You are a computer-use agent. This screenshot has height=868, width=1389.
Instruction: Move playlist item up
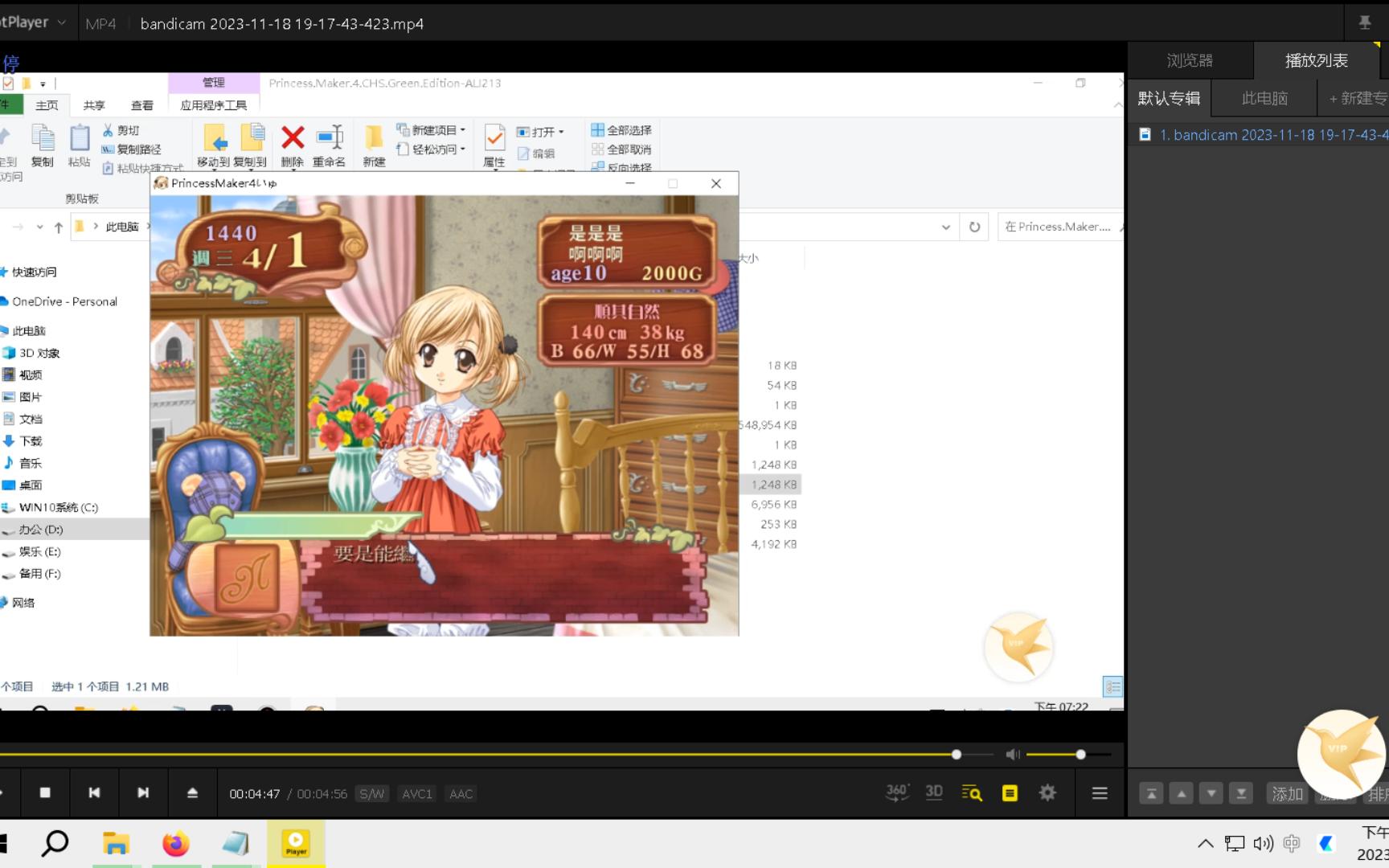(x=1181, y=794)
